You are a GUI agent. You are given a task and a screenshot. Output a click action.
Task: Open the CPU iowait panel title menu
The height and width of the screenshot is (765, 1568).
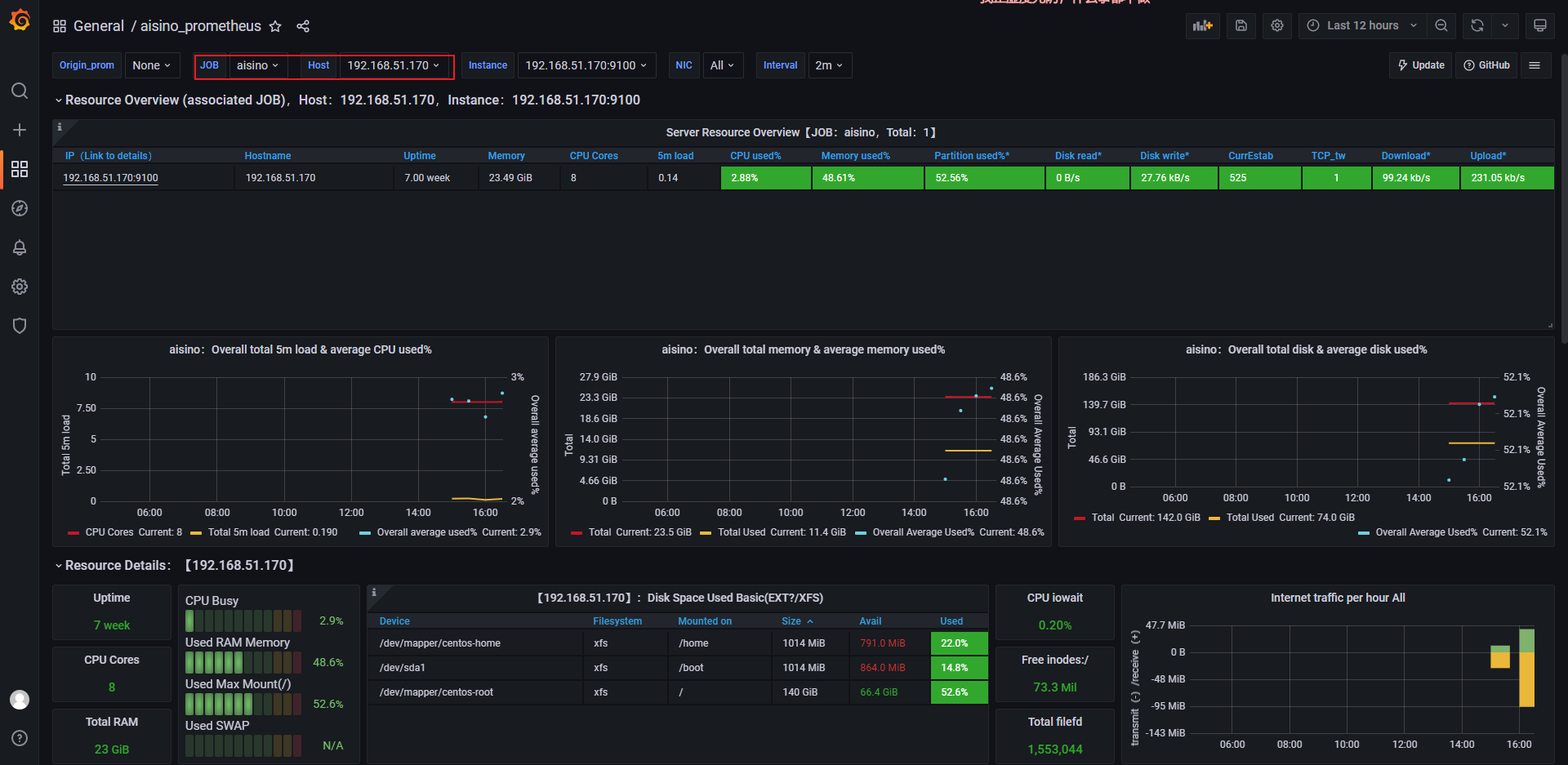click(1055, 598)
